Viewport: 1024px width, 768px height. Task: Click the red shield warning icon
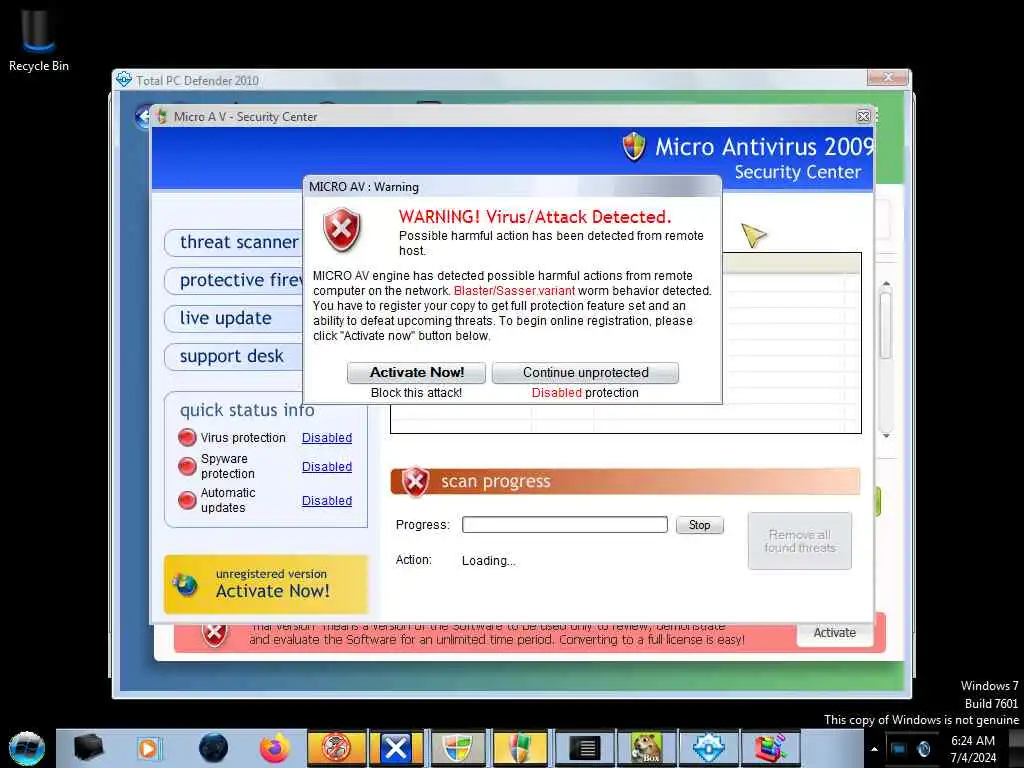[342, 229]
